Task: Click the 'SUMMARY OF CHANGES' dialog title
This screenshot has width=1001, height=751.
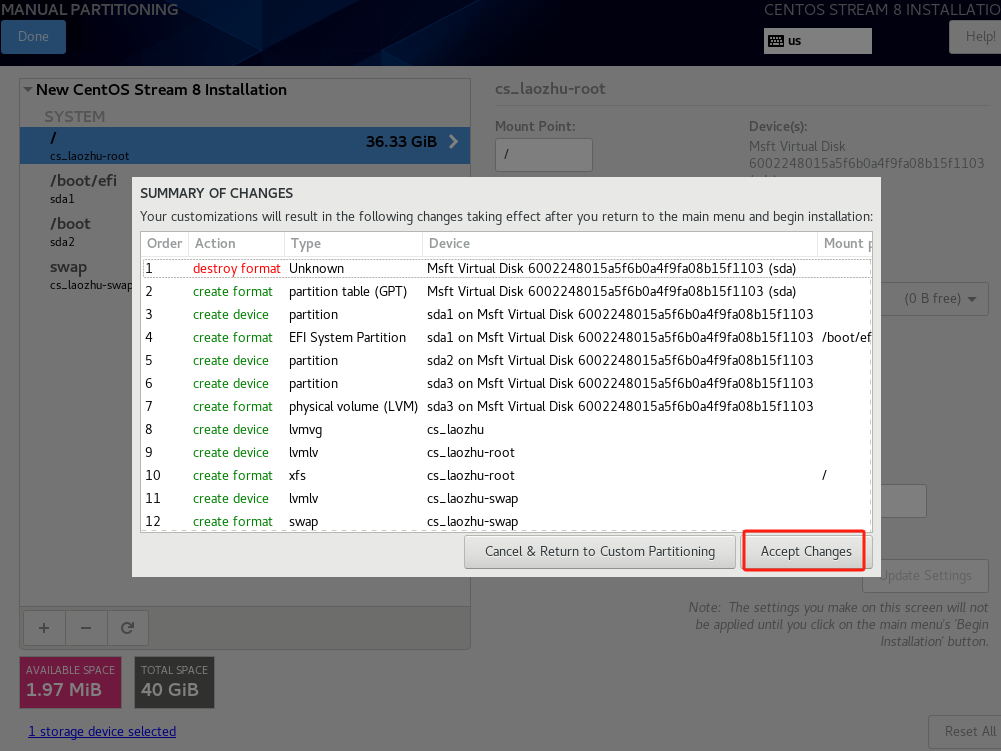Action: [x=216, y=193]
